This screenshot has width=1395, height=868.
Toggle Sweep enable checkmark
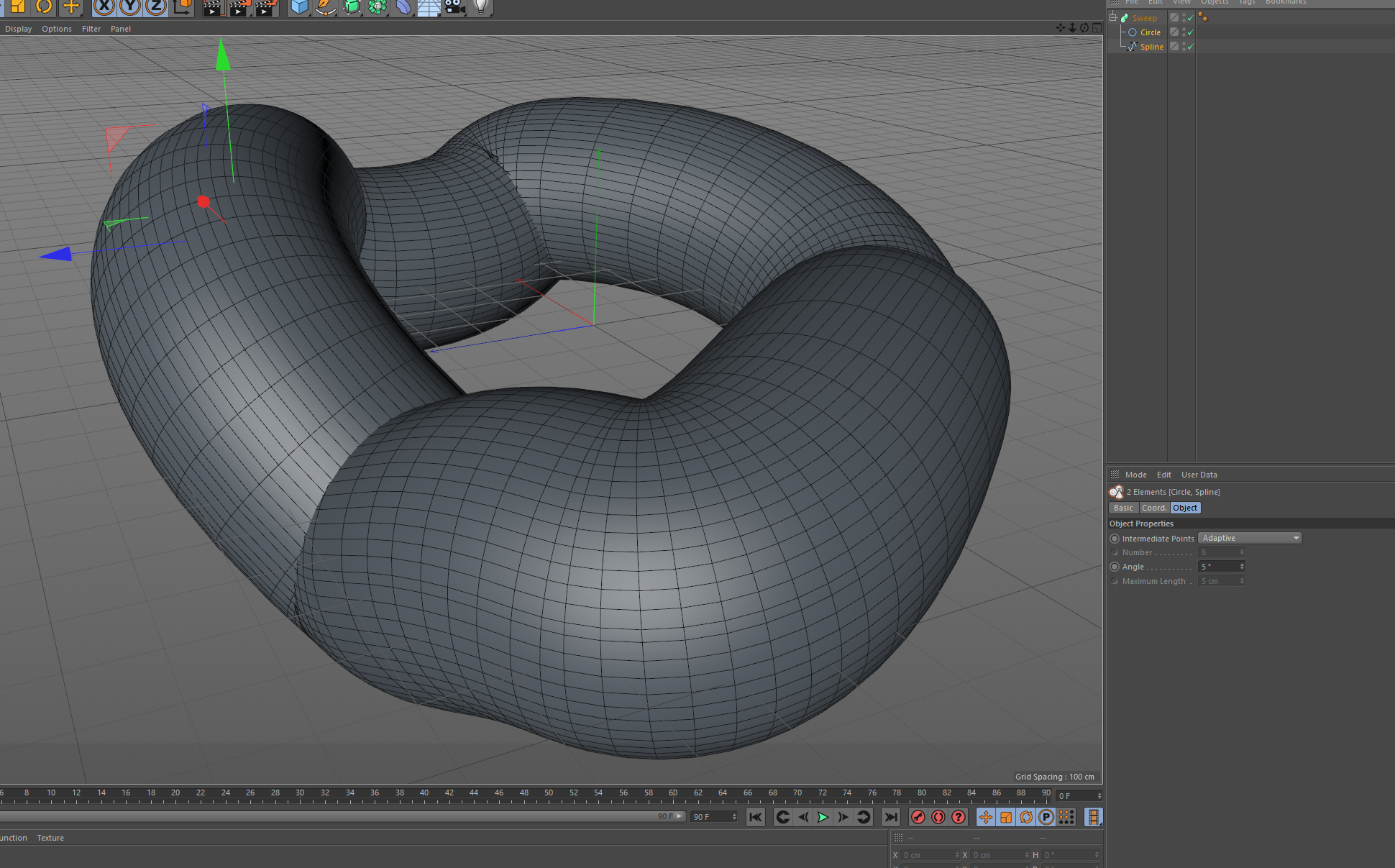[1191, 18]
